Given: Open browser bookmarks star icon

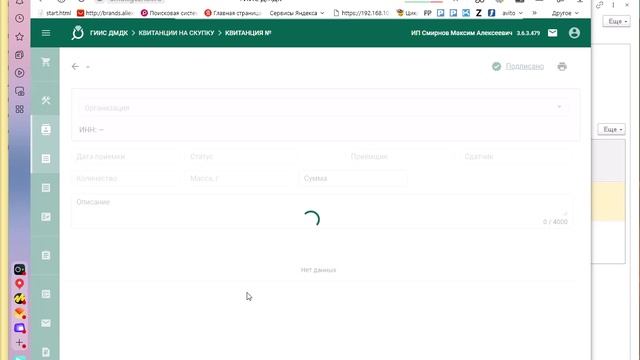Looking at the screenshot, I should [19, 37].
